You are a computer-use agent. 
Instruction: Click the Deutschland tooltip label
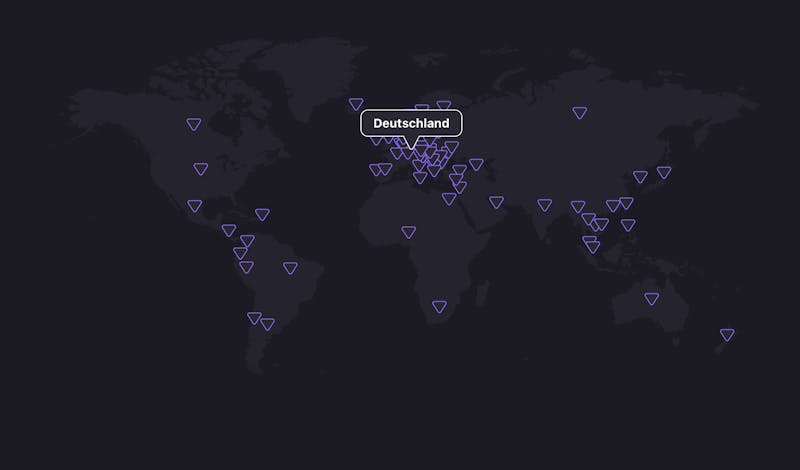411,123
